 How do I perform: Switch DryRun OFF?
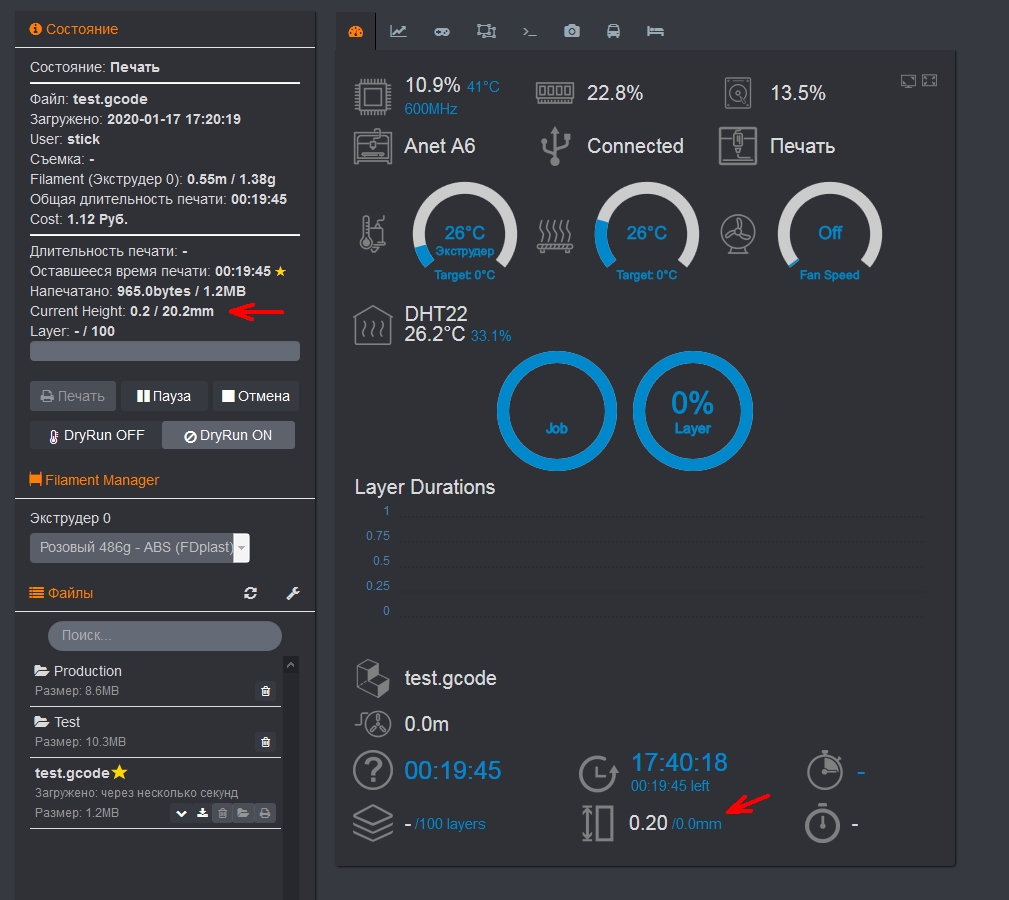tap(93, 435)
